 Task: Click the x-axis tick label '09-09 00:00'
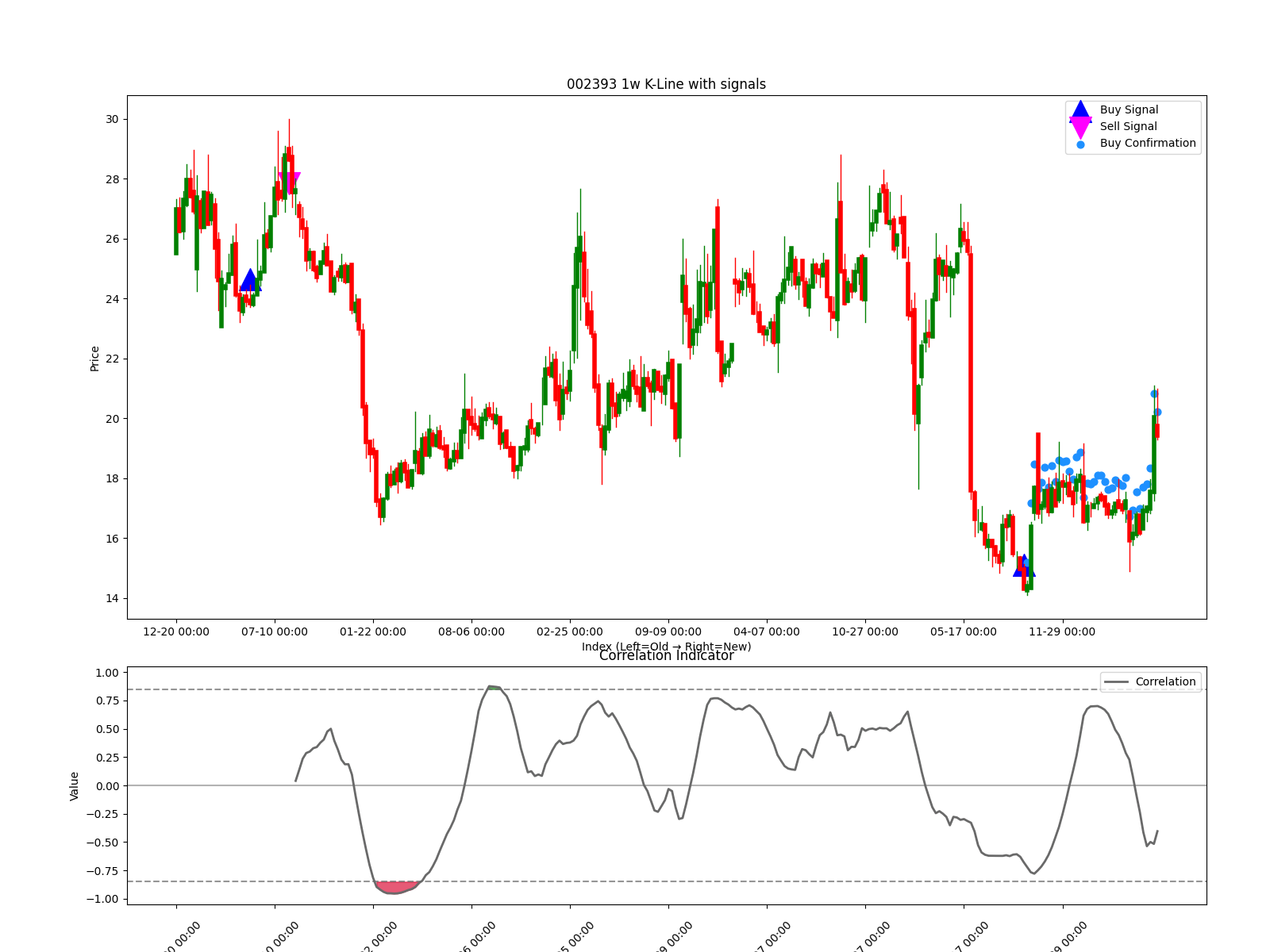[x=668, y=631]
